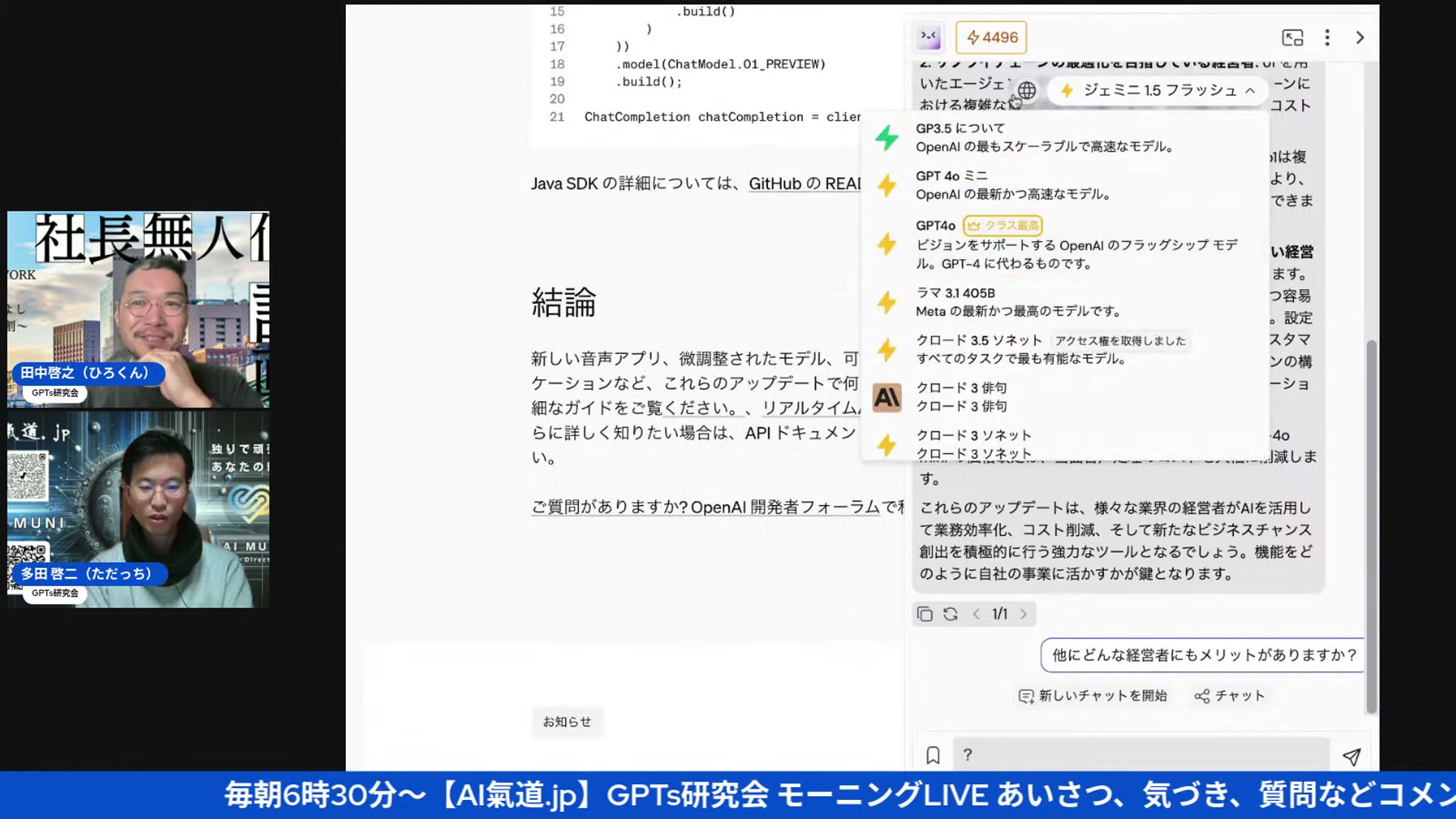
Task: Click the chat panel vertical scrollbar
Action: coord(1370,527)
